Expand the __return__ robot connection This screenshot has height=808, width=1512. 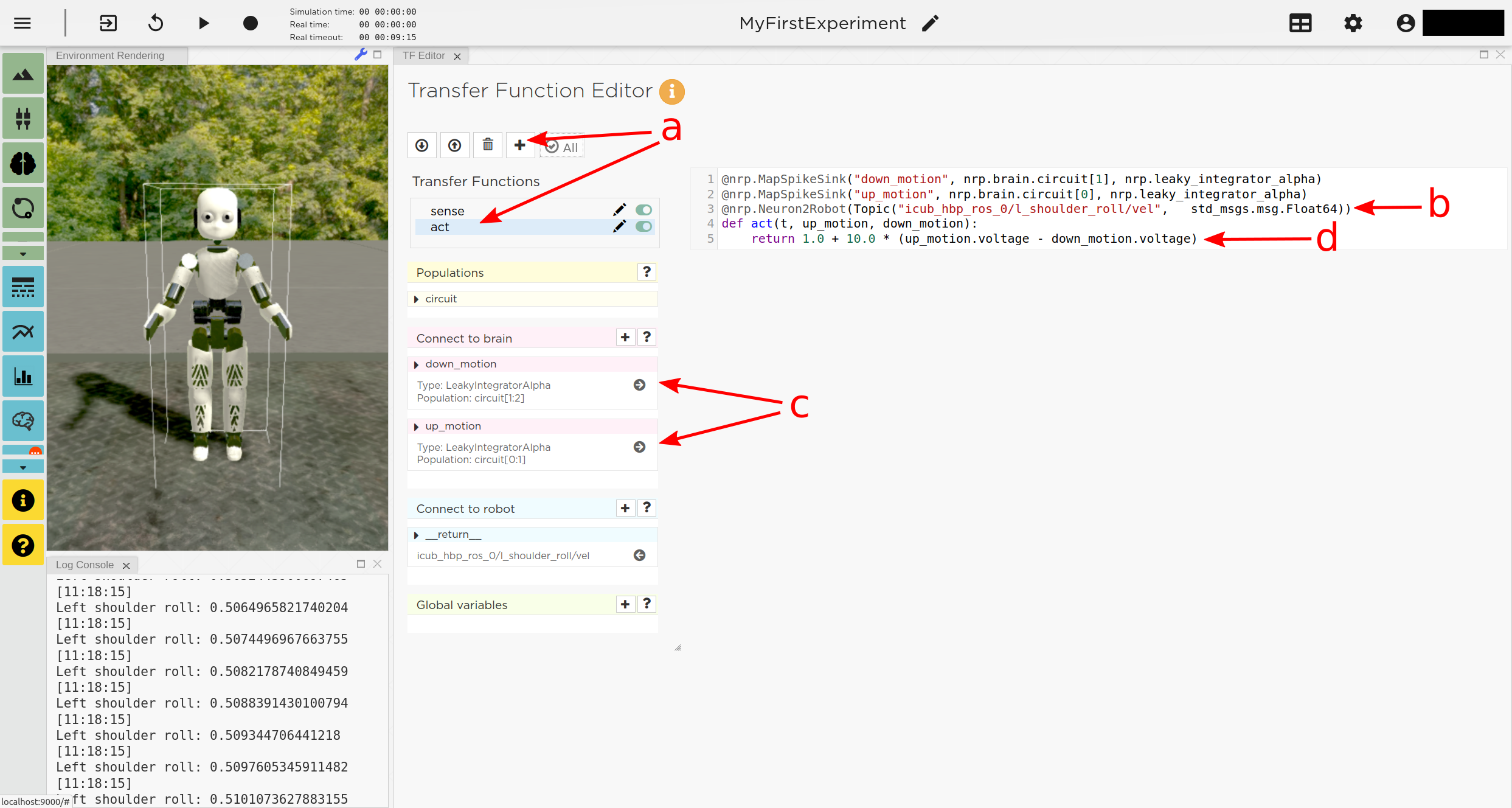416,535
